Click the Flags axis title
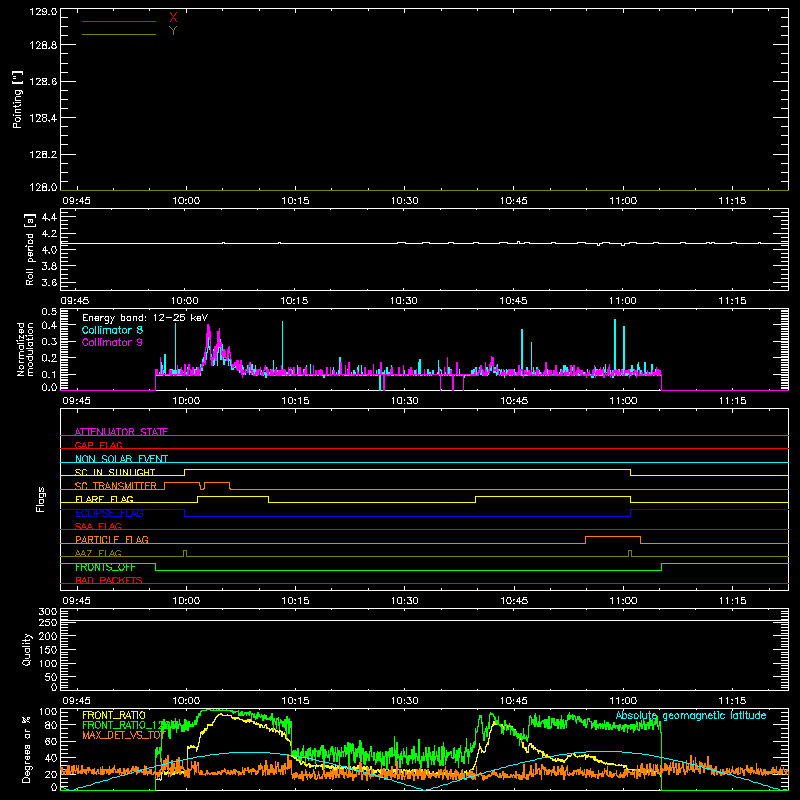Viewport: 800px width, 800px height. pos(41,499)
